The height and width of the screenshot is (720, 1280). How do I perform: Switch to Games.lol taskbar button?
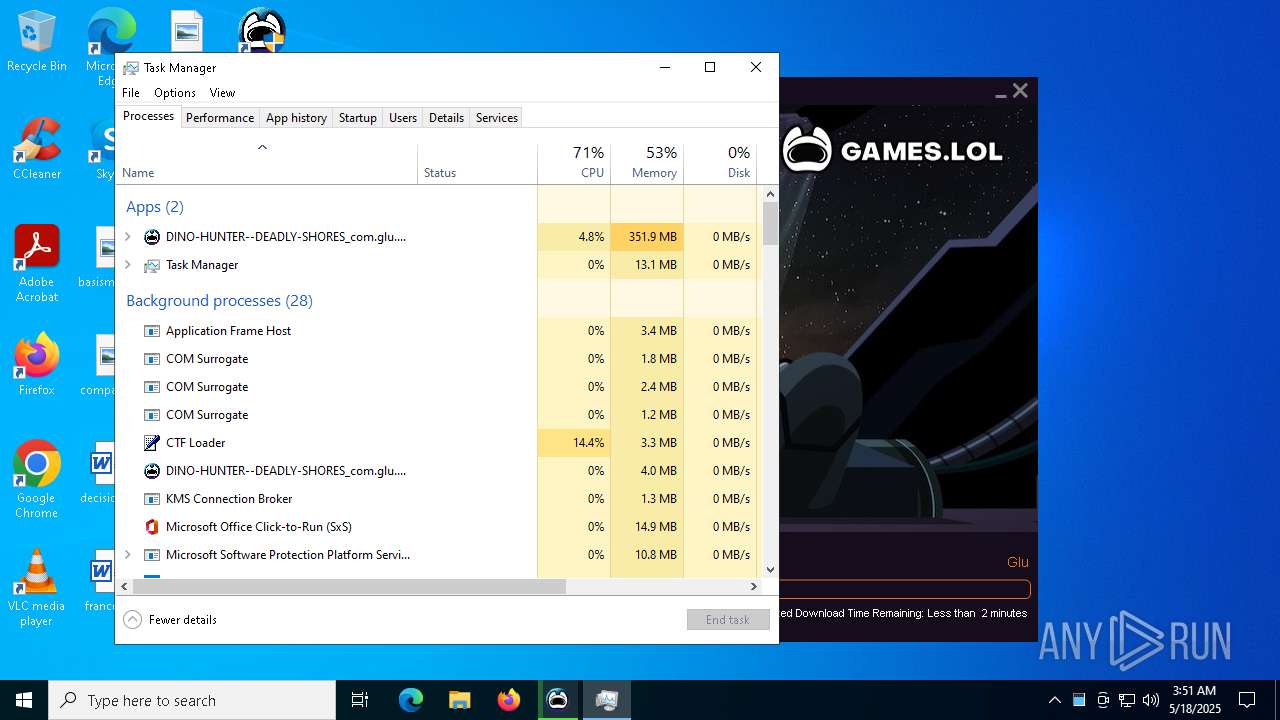(557, 700)
